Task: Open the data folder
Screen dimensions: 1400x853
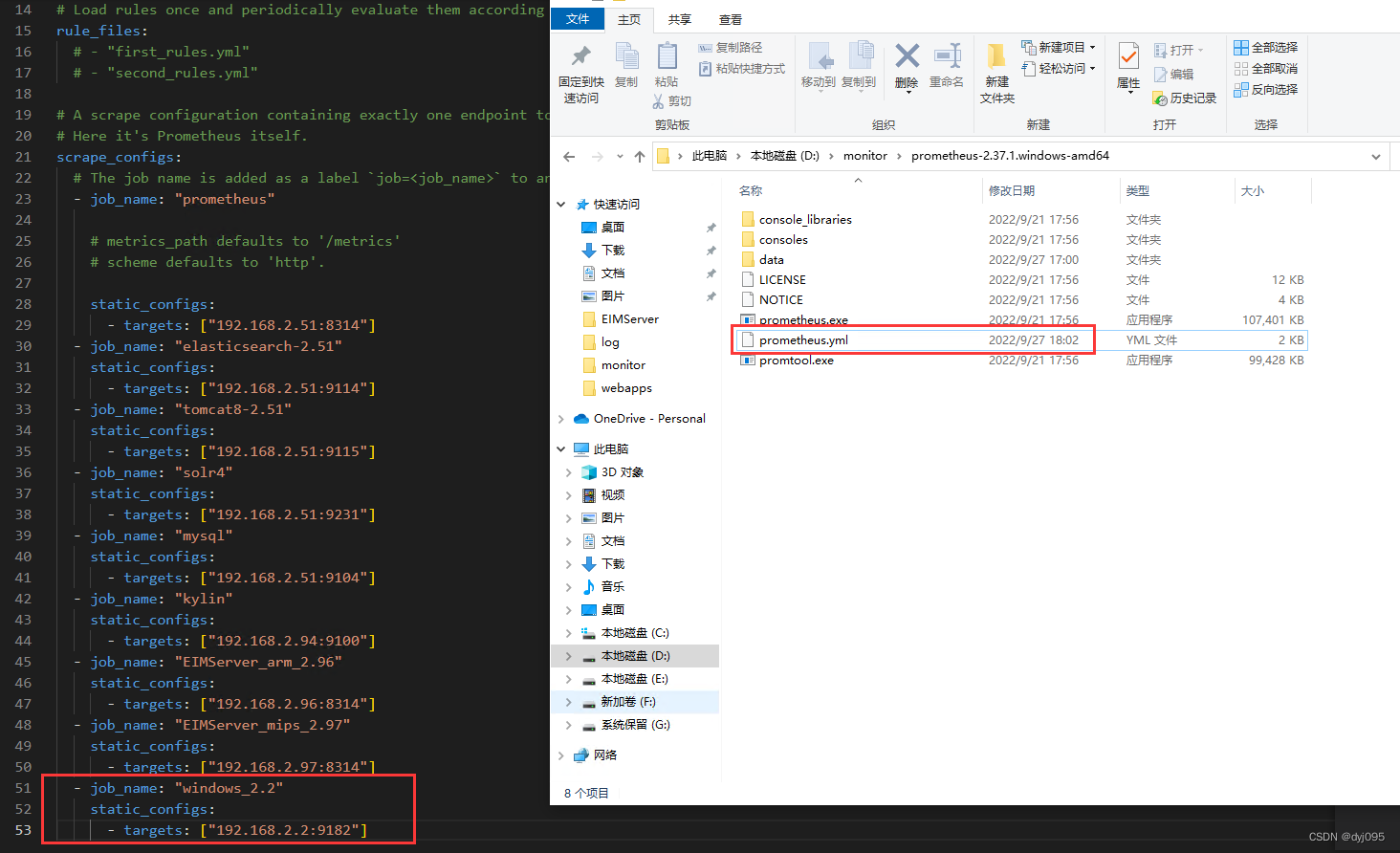Action: 772,260
